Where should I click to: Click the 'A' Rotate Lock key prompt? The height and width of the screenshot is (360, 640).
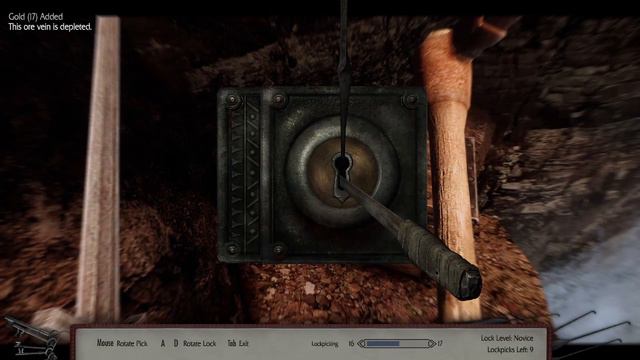click(163, 344)
